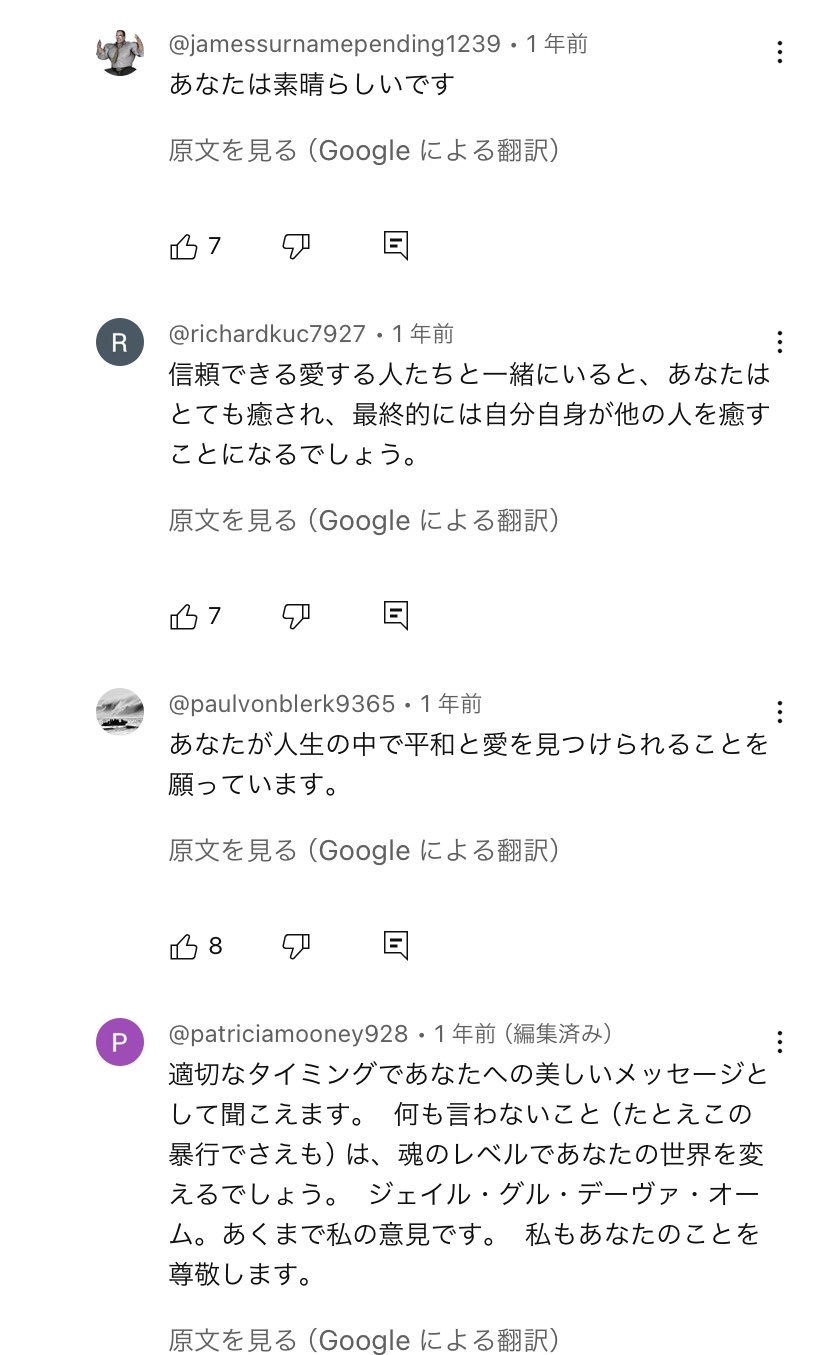
Task: Click the purple 'P' avatar of @patriciamooney928
Action: click(x=120, y=1042)
